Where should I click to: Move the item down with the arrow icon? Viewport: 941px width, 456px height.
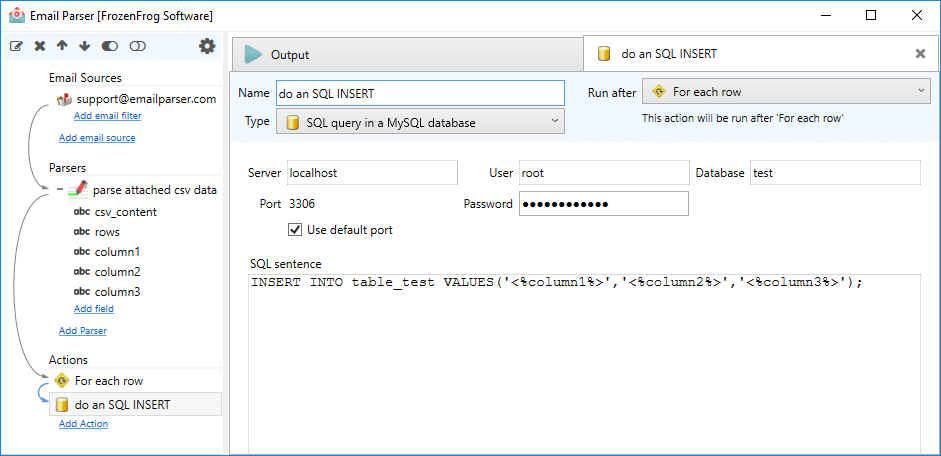tap(84, 46)
